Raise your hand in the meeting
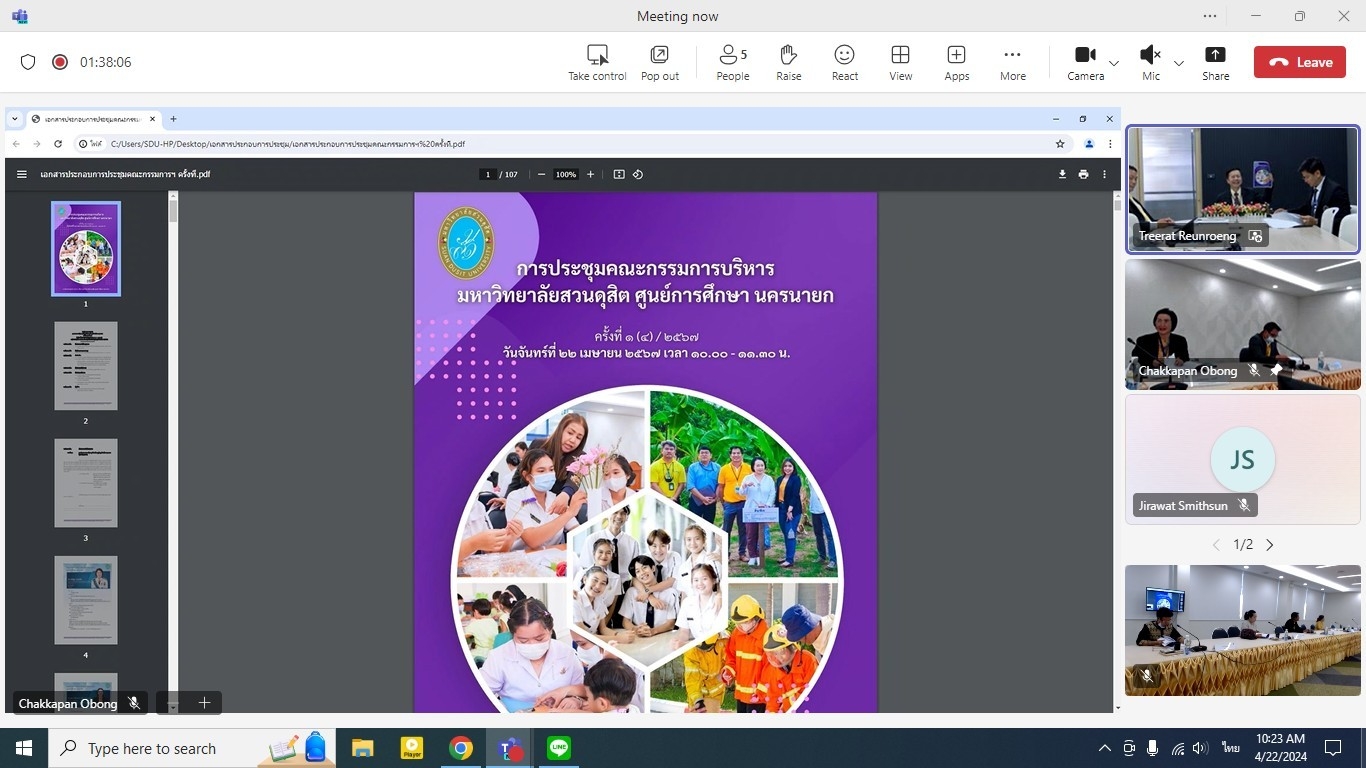This screenshot has width=1366, height=768. [789, 62]
